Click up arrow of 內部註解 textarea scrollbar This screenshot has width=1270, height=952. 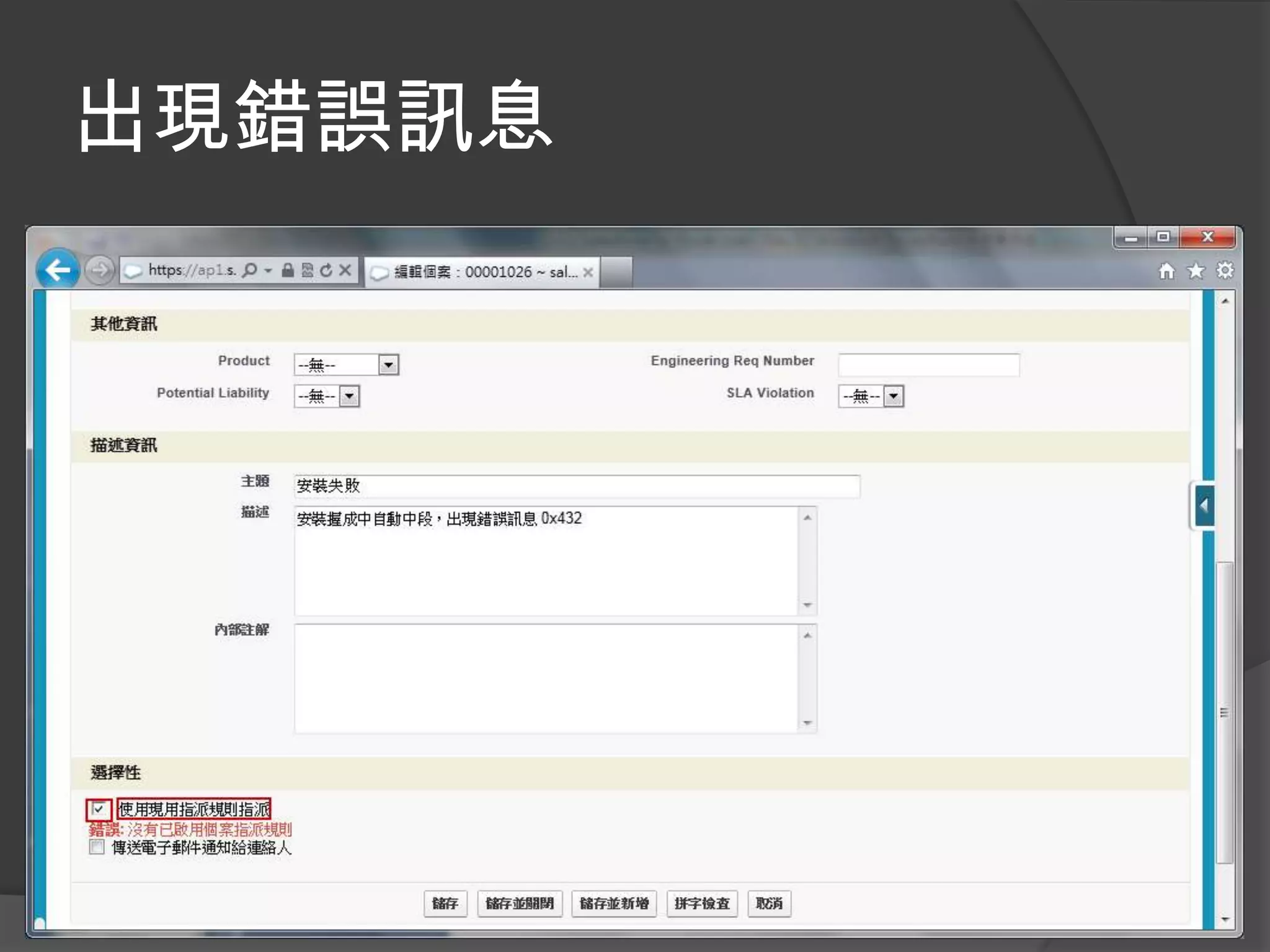pyautogui.click(x=807, y=635)
